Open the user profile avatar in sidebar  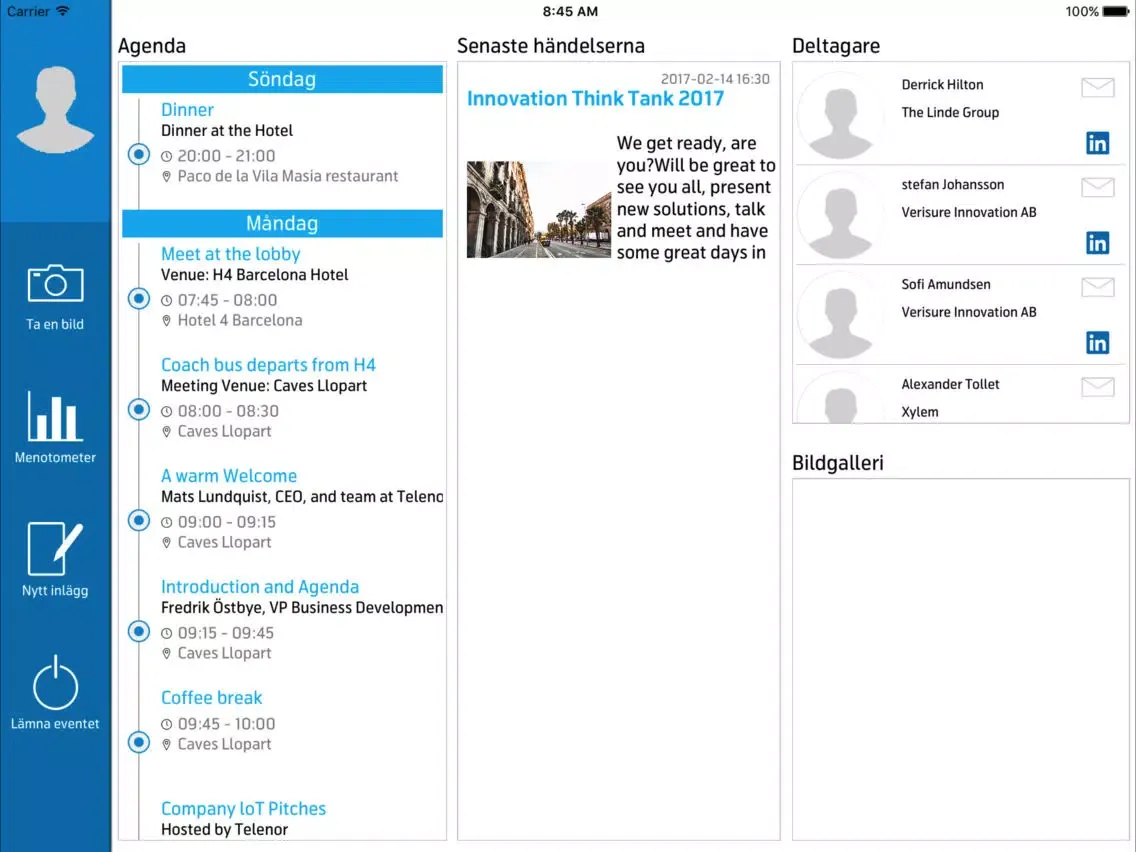click(55, 109)
